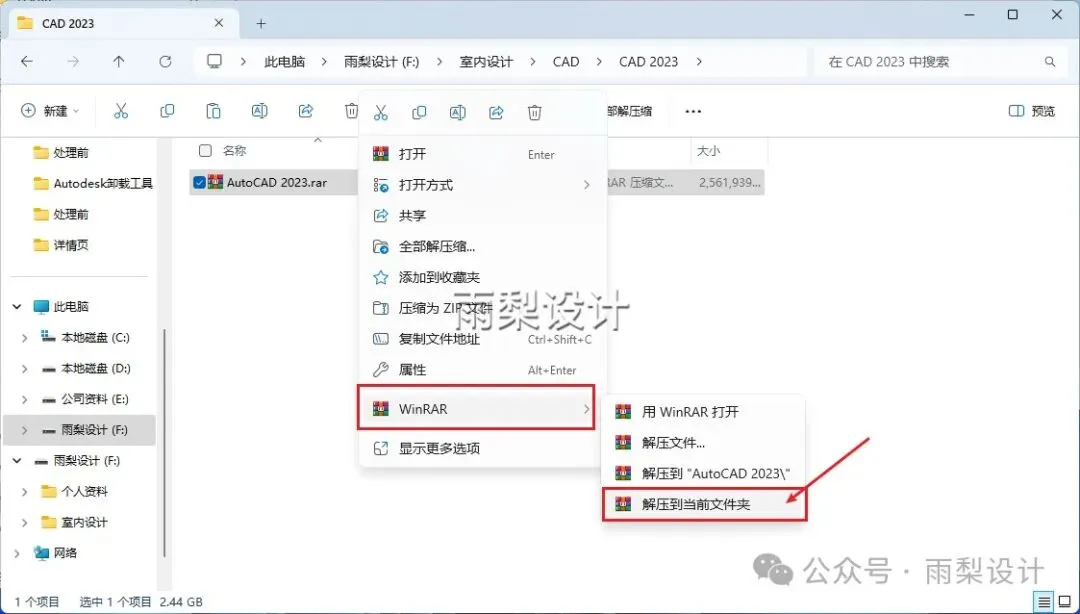Toggle the select-all checkbox in header
The image size is (1080, 614).
tap(205, 150)
